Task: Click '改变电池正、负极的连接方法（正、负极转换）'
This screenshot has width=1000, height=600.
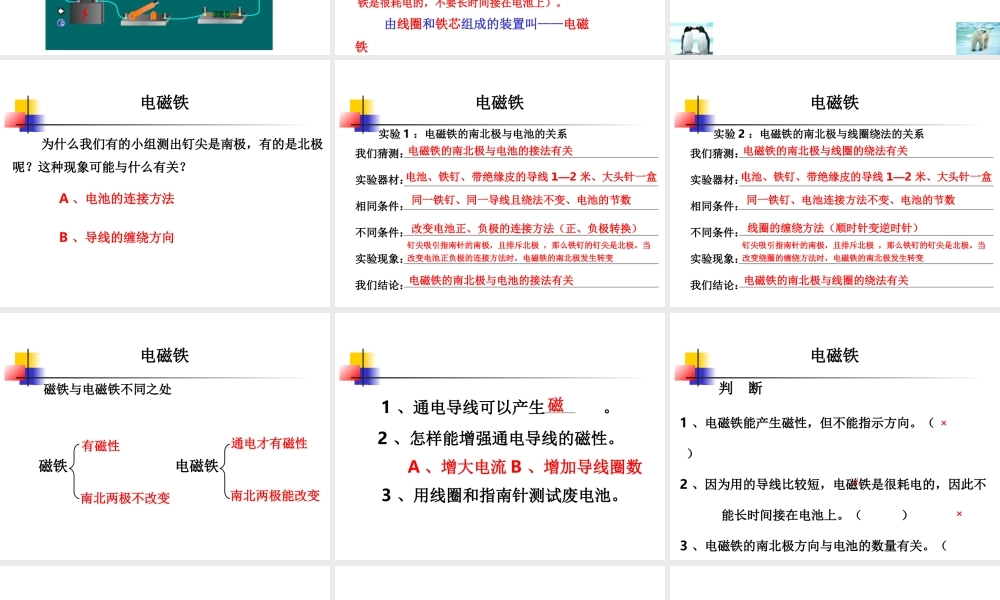Action: coord(524,228)
